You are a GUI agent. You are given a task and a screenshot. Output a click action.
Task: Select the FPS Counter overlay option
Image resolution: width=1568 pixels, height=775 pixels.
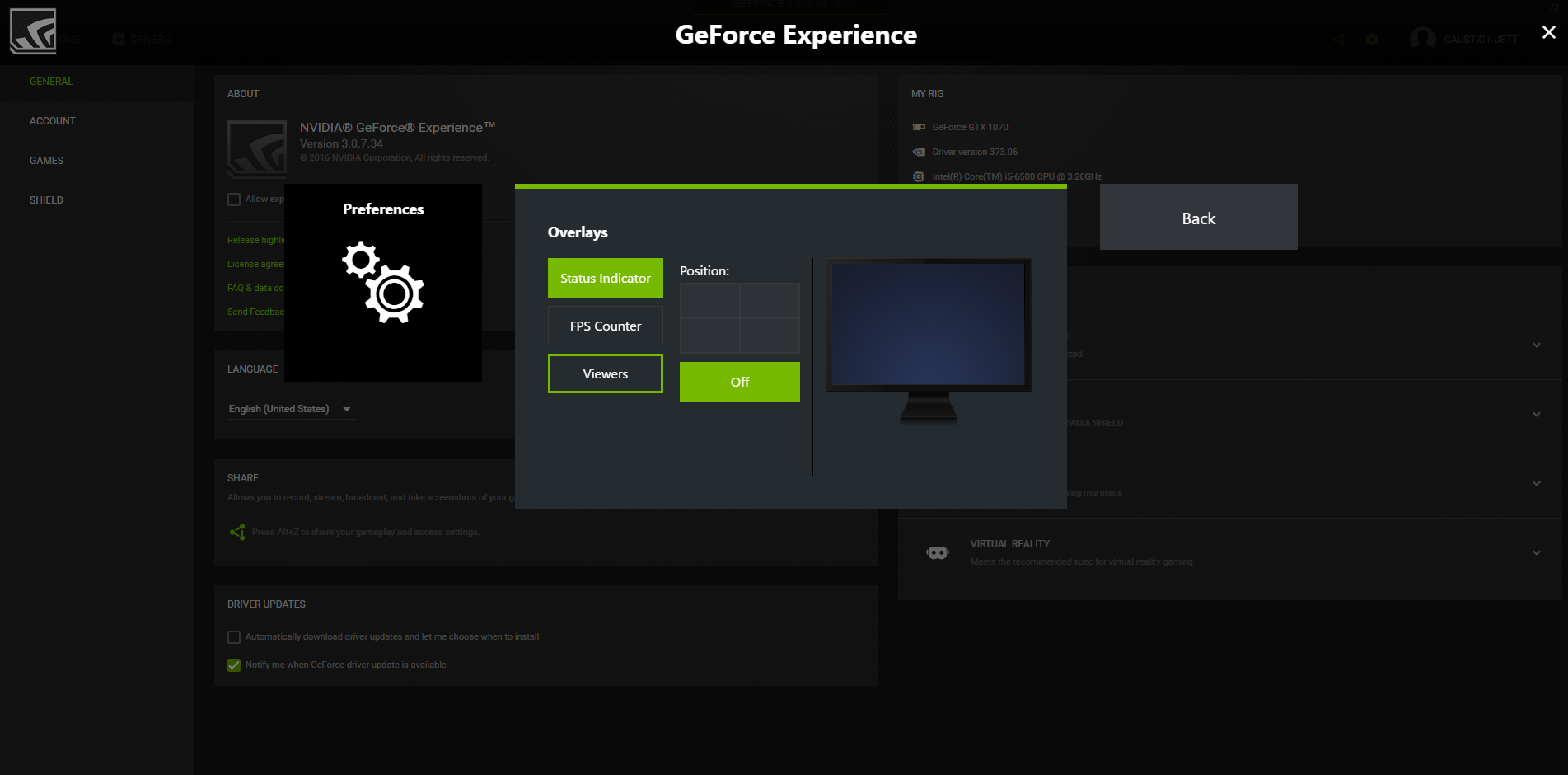[606, 326]
